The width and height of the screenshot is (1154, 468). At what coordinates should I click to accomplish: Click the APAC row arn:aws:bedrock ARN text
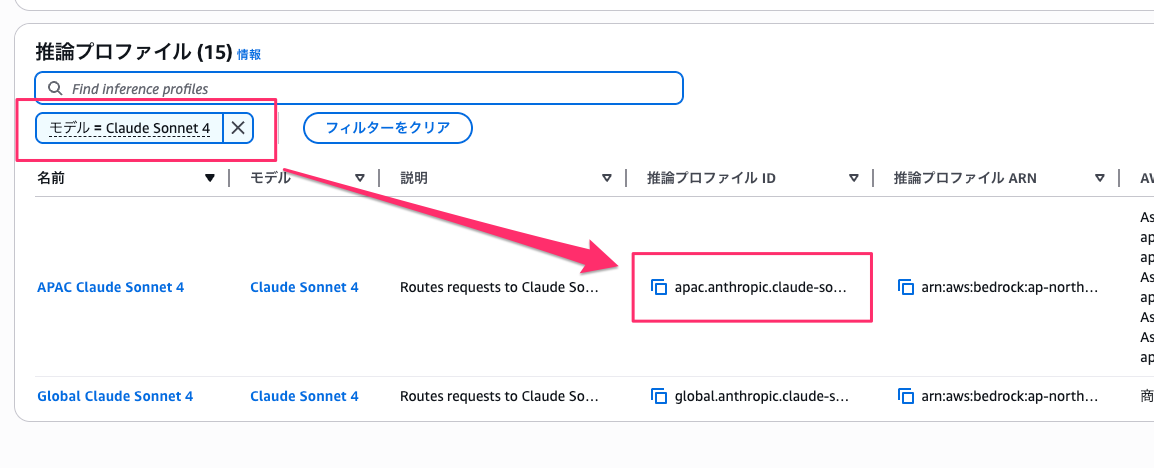click(x=1010, y=287)
